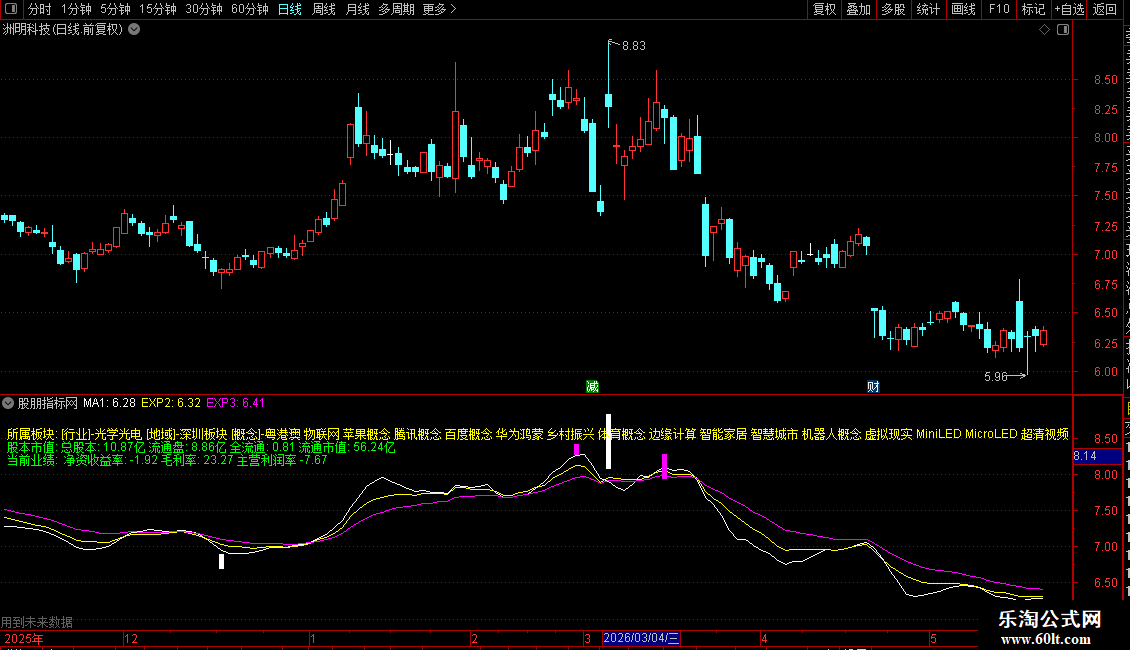Click the 5.96 low price label

(x=996, y=376)
